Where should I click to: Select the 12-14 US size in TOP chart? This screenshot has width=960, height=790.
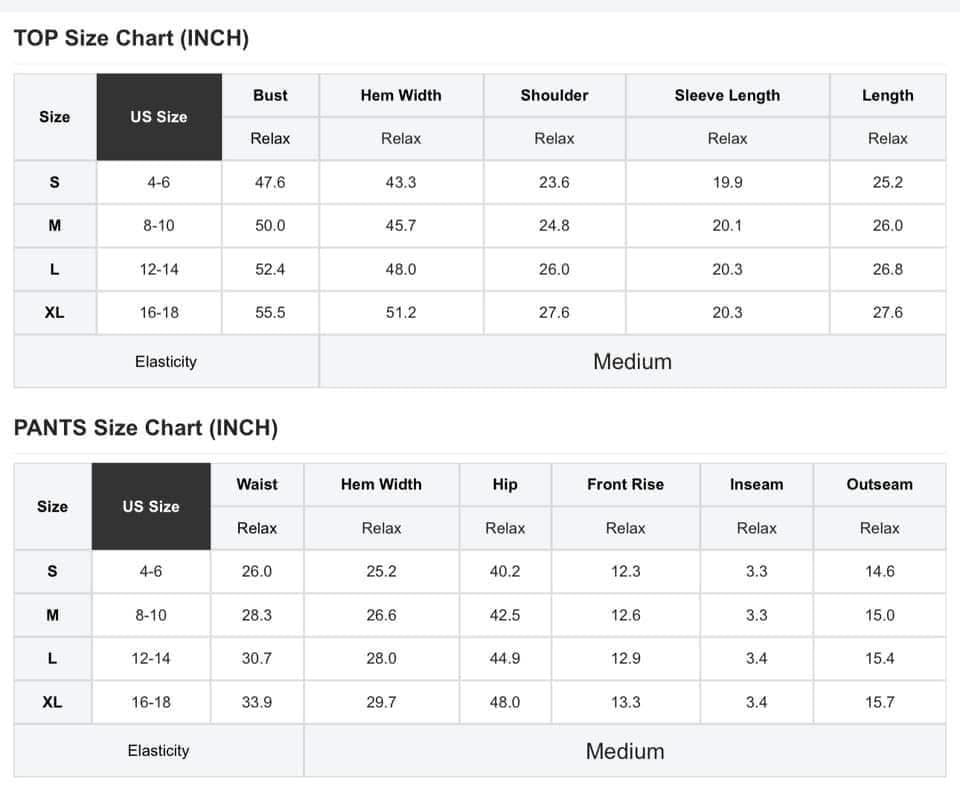(159, 269)
